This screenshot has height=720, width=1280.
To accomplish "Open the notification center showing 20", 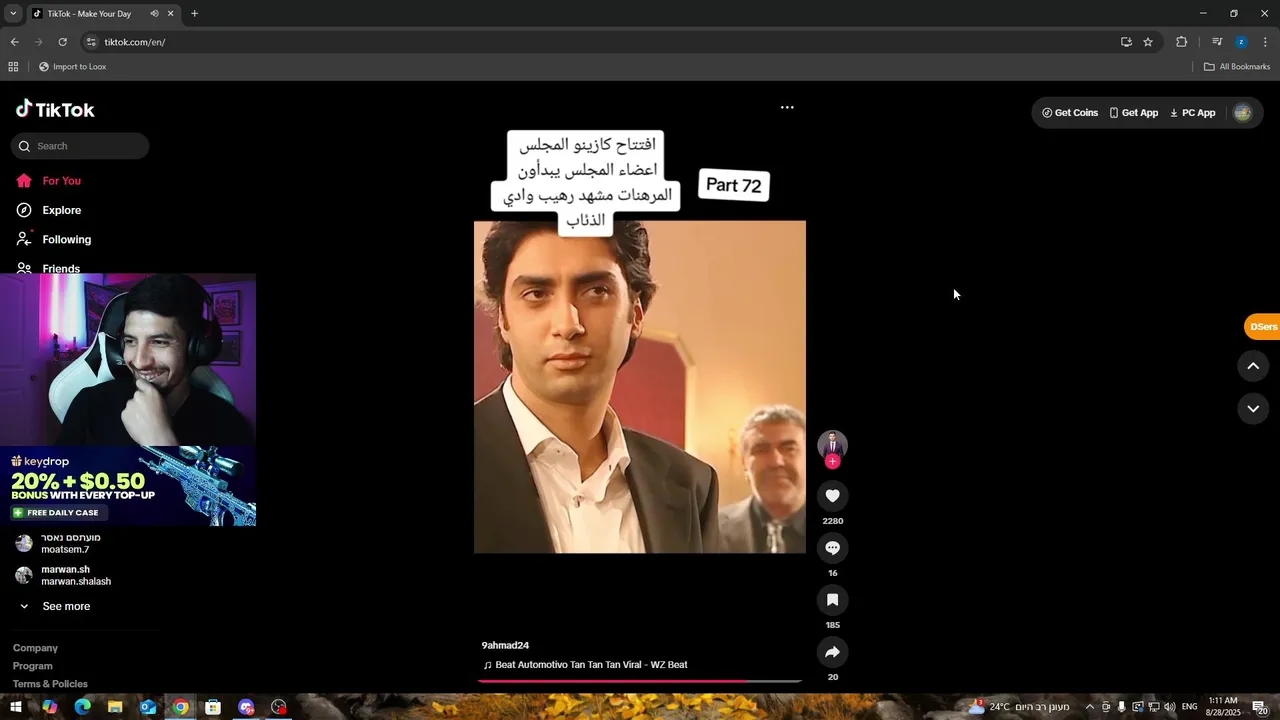I will click(x=1261, y=708).
